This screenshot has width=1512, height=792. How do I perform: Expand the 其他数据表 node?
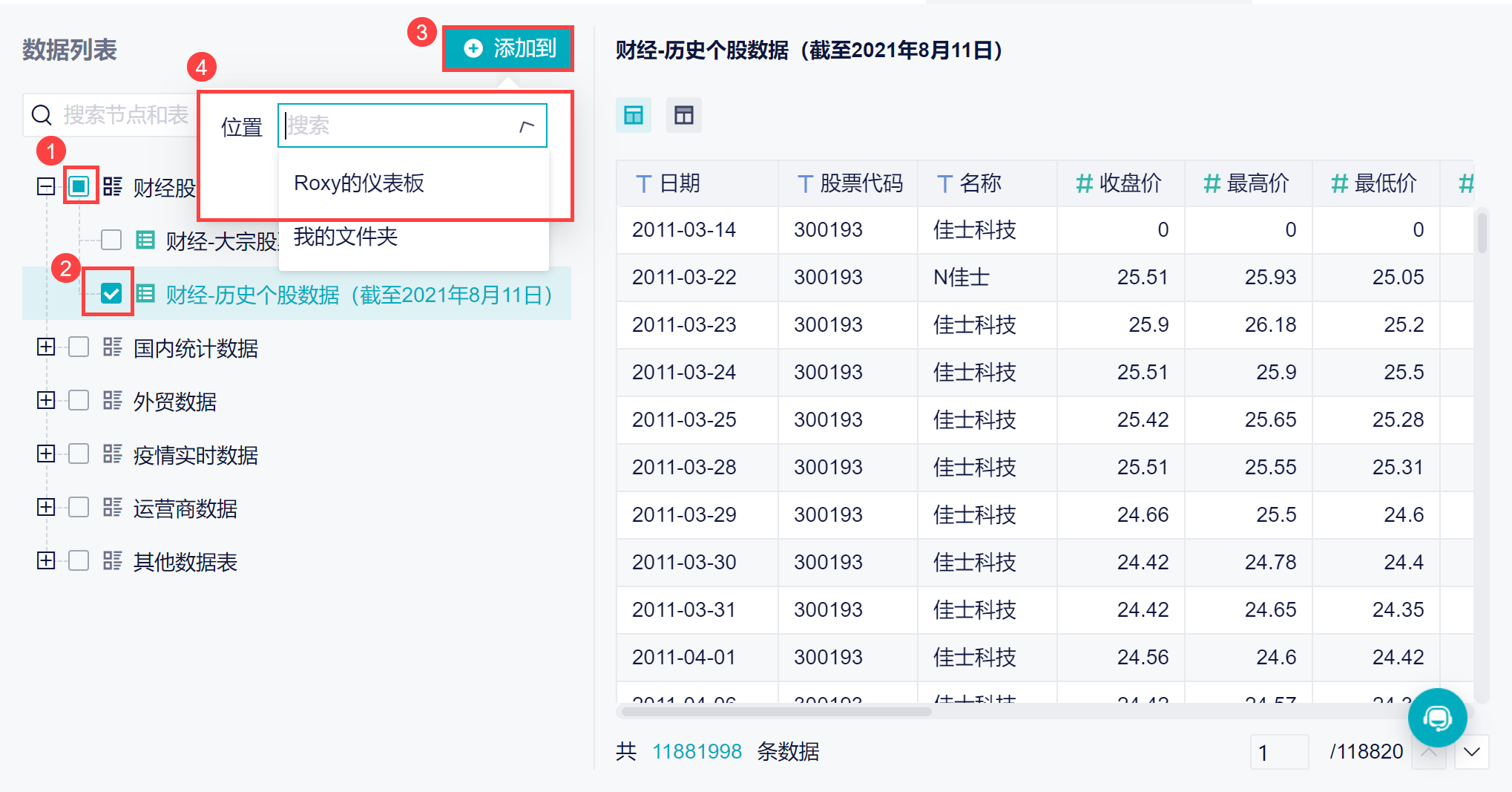[46, 560]
